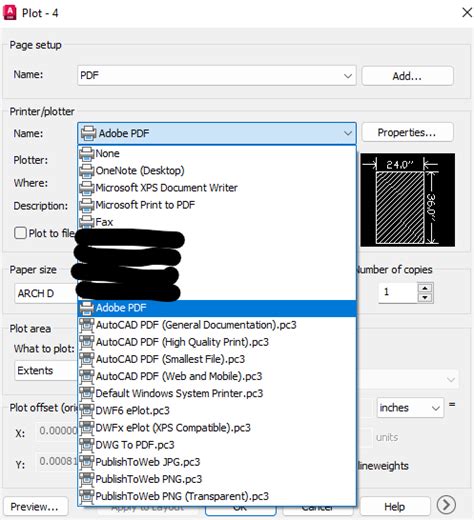Click plotter icon beside PublishToWeb PNG.pc3
This screenshot has height=520, width=474.
[87, 479]
